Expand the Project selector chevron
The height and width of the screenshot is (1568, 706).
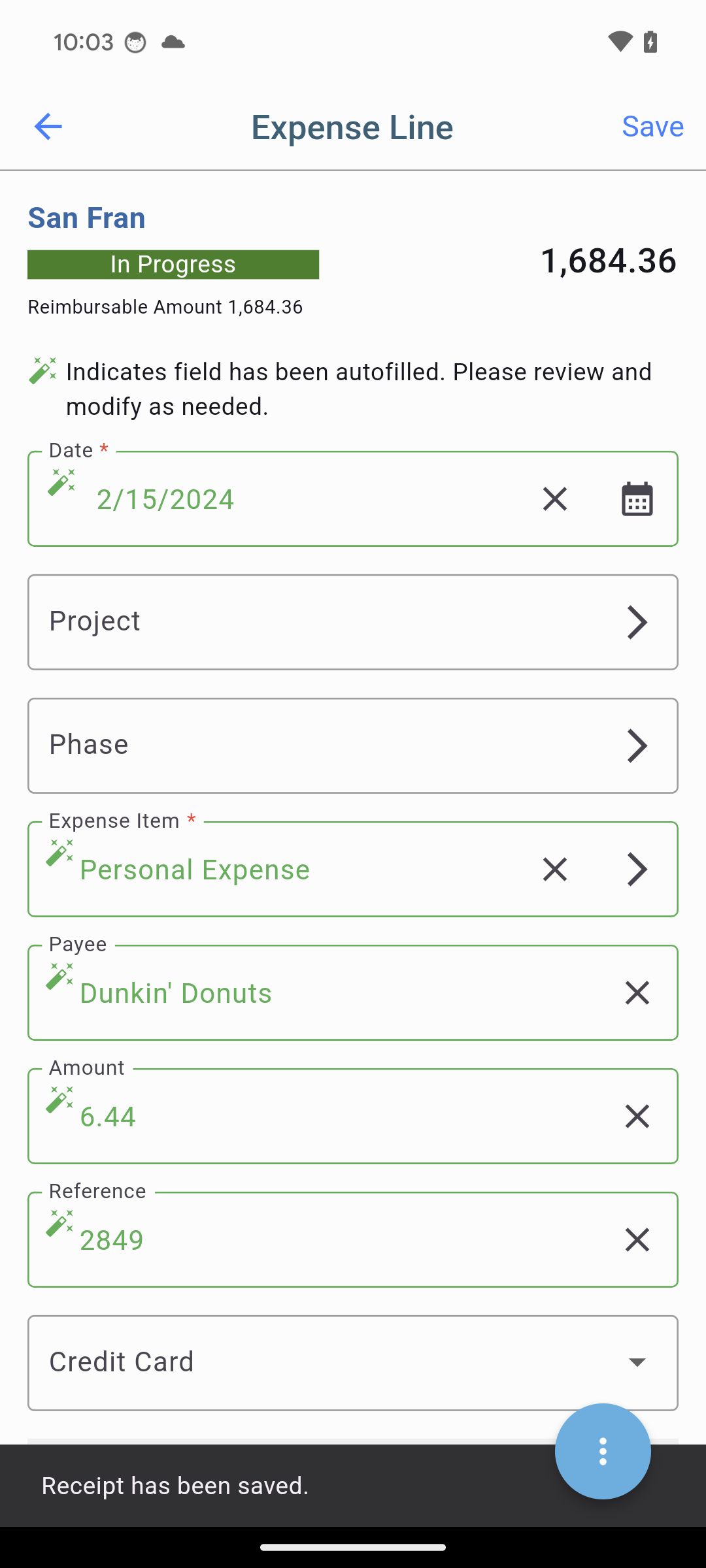tap(637, 622)
